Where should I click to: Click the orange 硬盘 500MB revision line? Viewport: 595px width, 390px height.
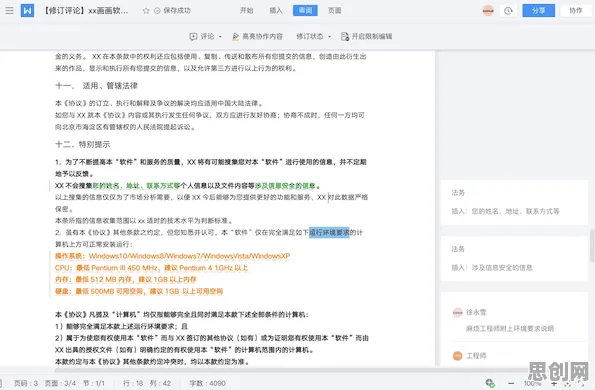click(x=139, y=291)
